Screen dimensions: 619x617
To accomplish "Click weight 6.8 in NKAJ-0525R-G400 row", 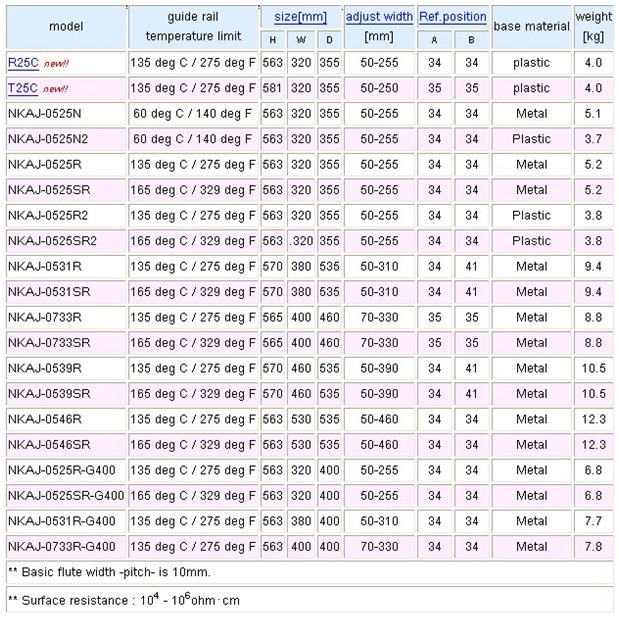I will pos(593,470).
